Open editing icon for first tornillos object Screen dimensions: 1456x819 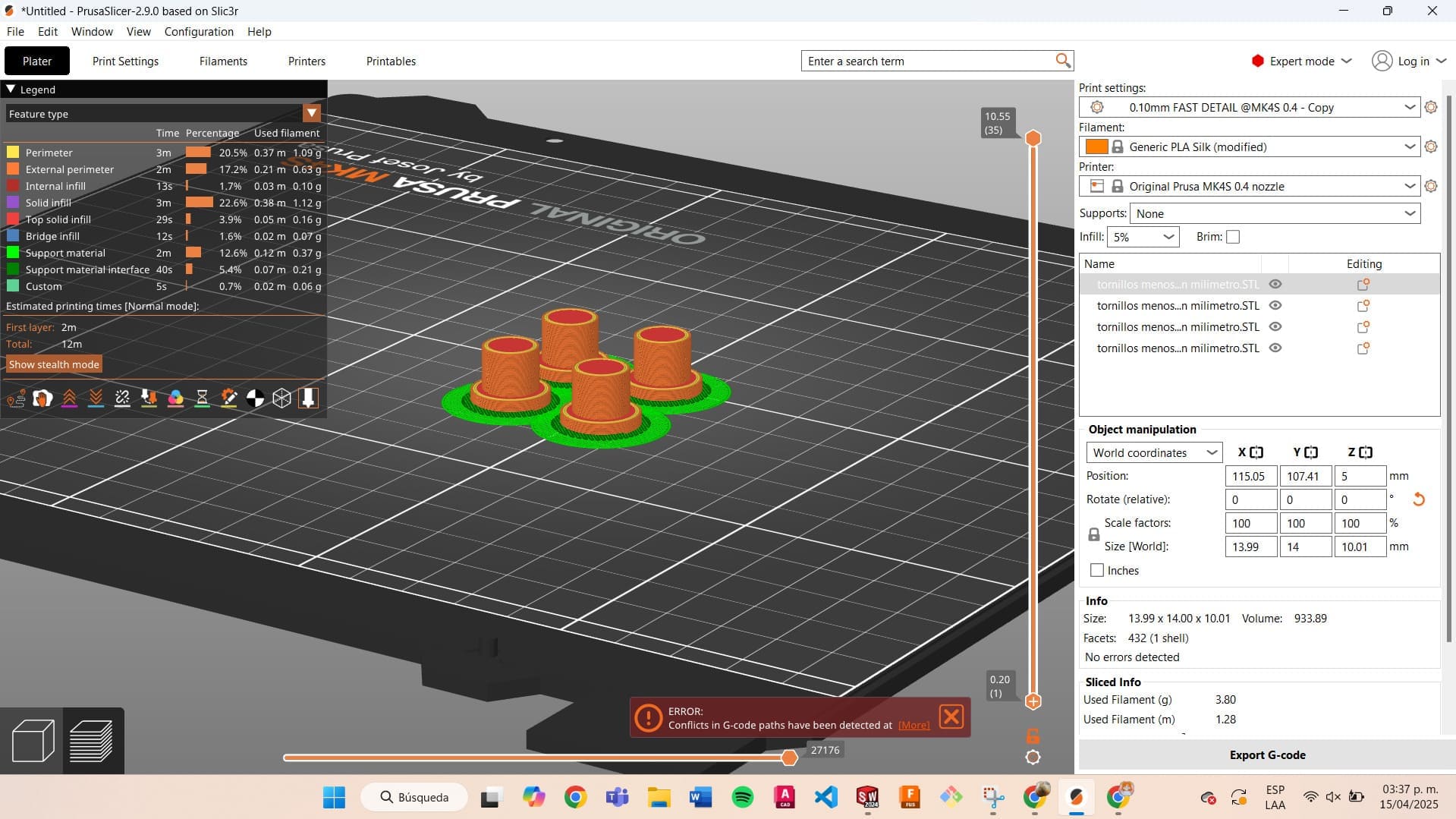coord(1363,285)
